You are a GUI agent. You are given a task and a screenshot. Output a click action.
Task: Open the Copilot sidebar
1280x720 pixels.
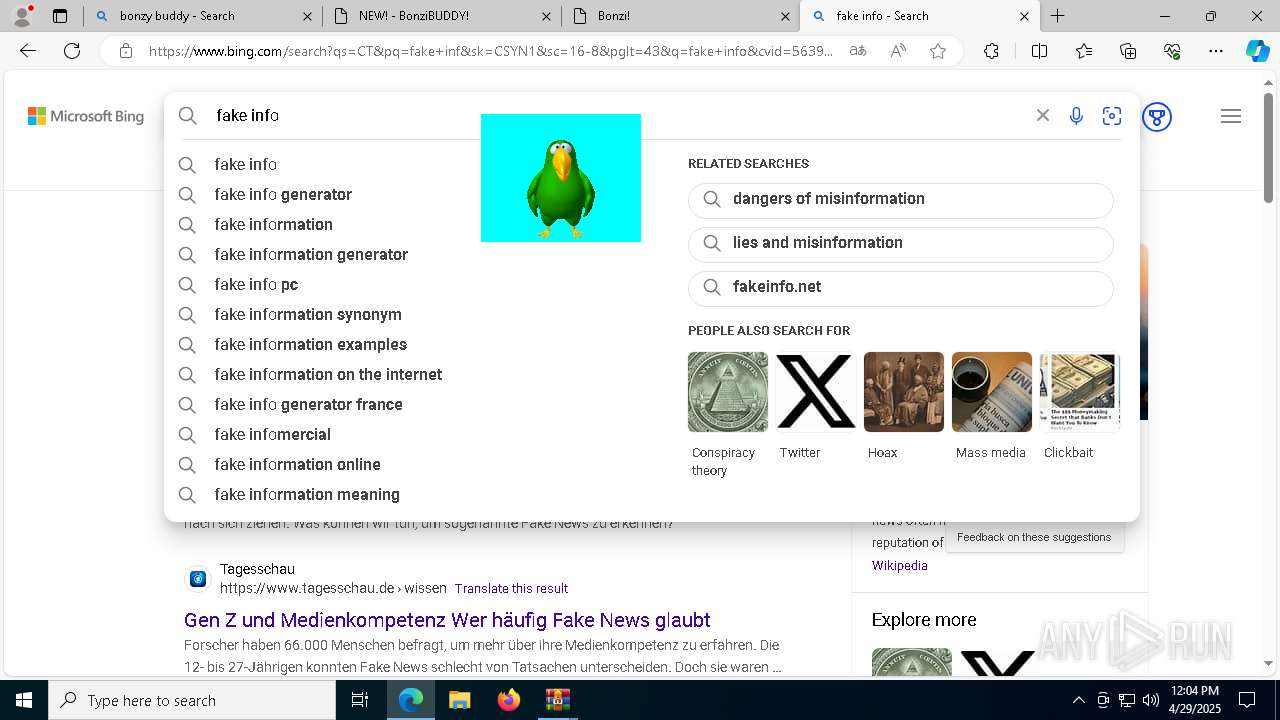click(1257, 51)
